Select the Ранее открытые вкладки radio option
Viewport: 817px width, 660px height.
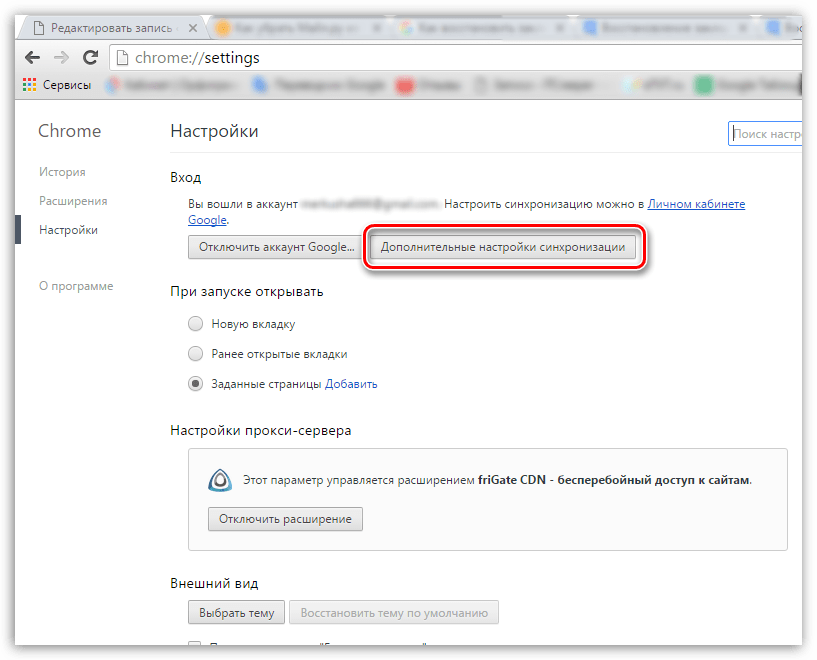coord(195,354)
